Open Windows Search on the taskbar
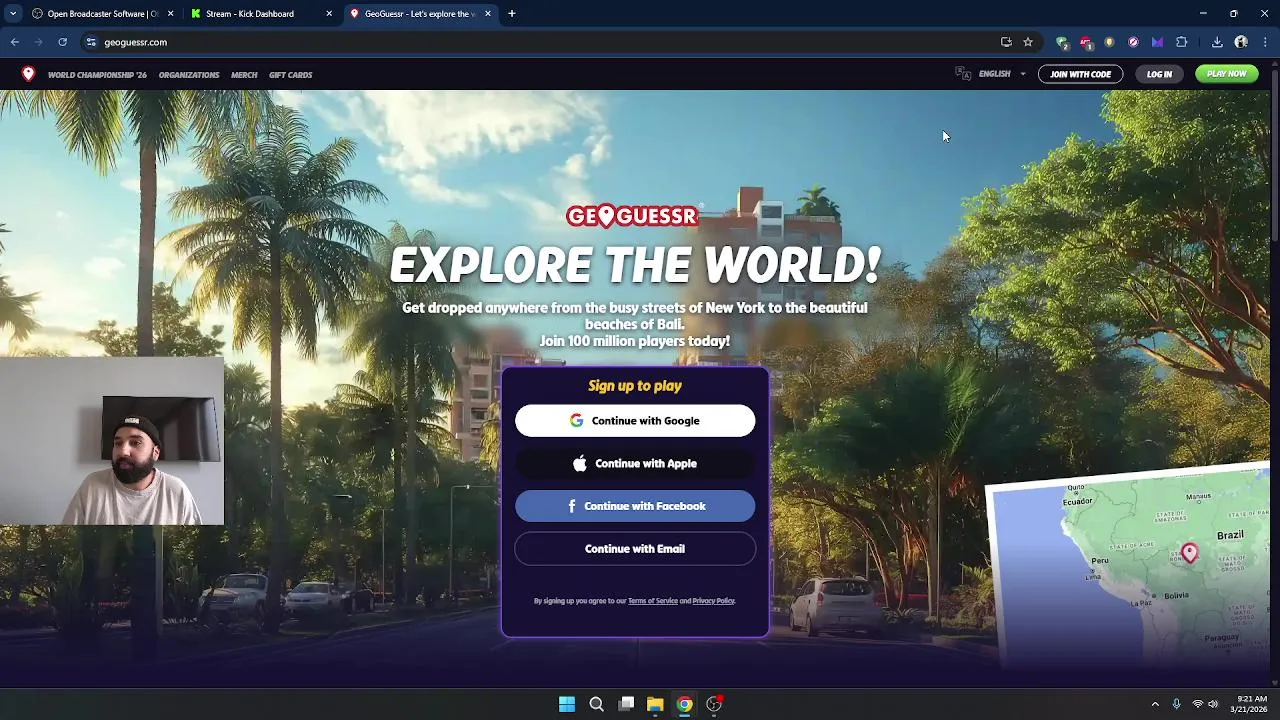Screen dimensions: 1280x720 pyautogui.click(x=596, y=704)
